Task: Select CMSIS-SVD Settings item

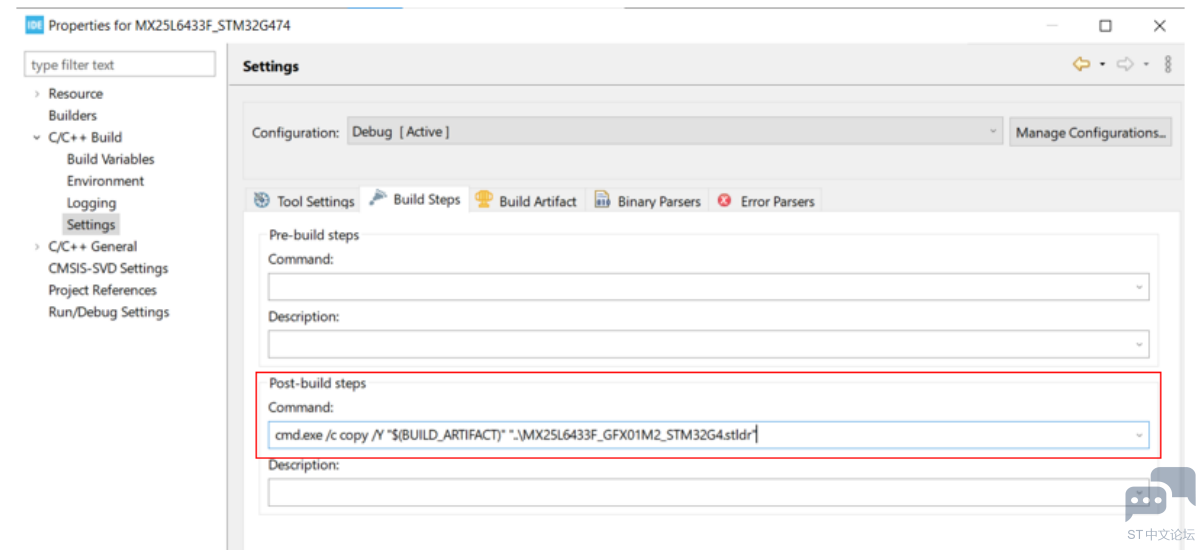Action: point(108,268)
